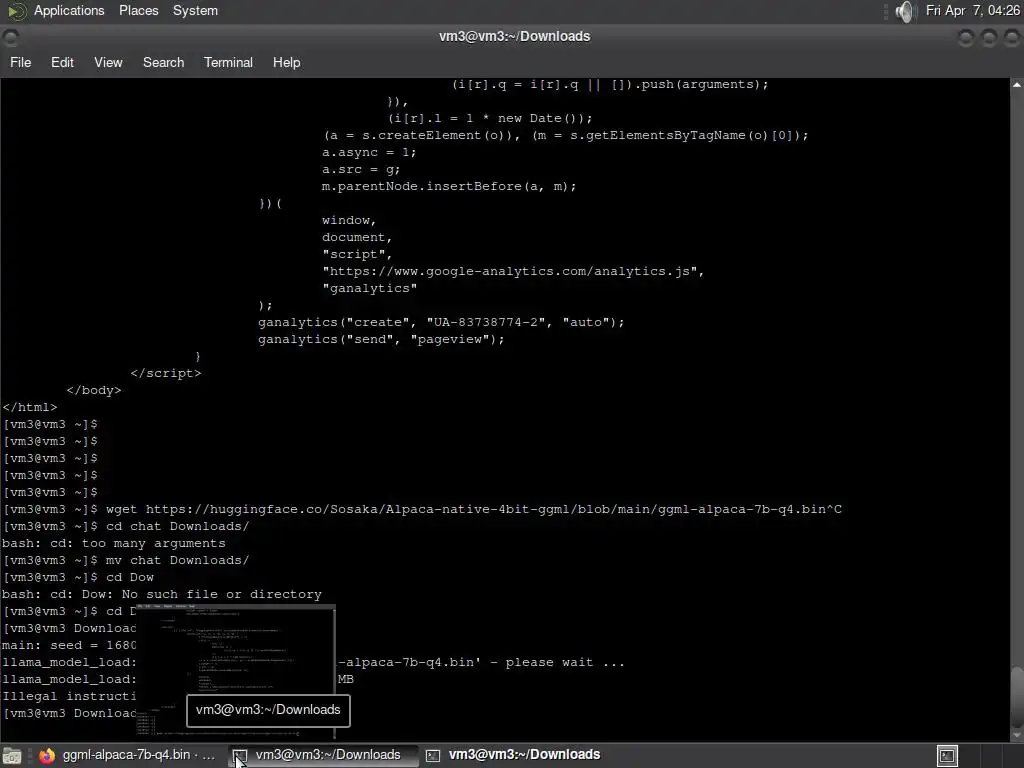Open the Terminal menu
Image resolution: width=1024 pixels, height=768 pixels.
pos(228,62)
